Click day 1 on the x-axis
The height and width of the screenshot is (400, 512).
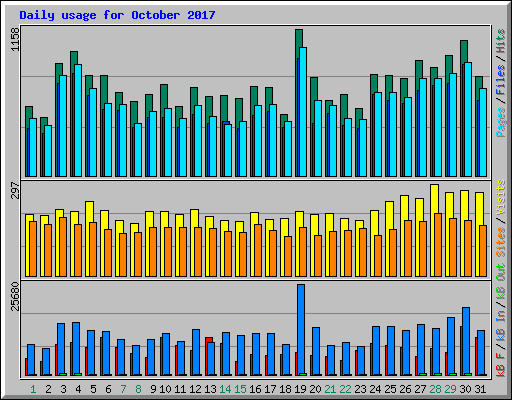33,389
